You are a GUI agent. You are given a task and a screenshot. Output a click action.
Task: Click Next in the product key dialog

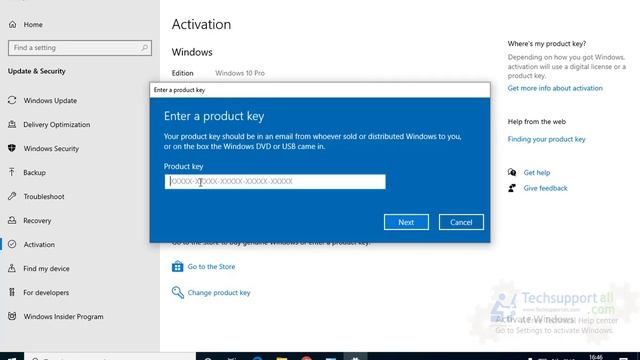point(406,222)
